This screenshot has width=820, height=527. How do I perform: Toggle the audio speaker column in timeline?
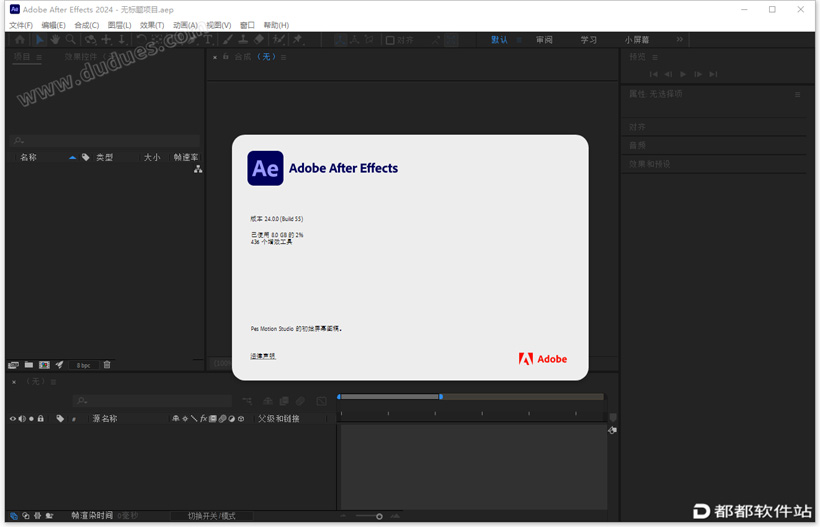22,419
